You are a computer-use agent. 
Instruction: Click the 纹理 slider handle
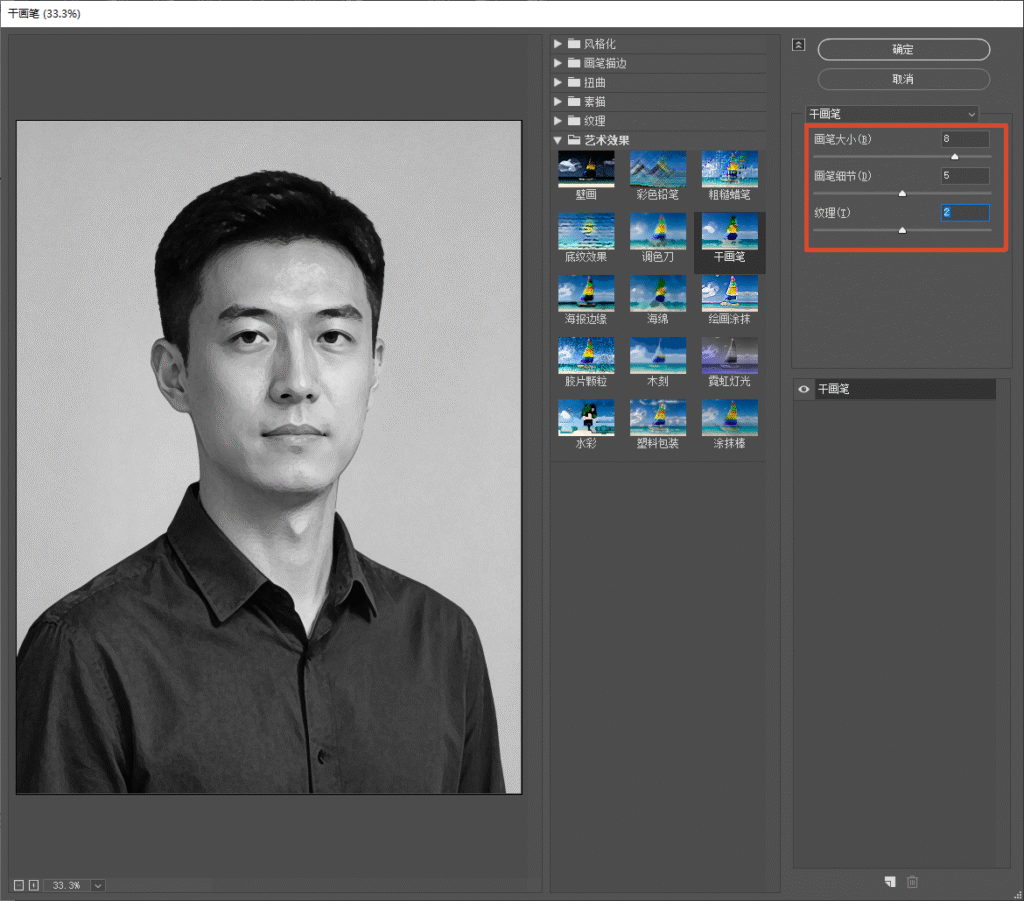pos(903,230)
